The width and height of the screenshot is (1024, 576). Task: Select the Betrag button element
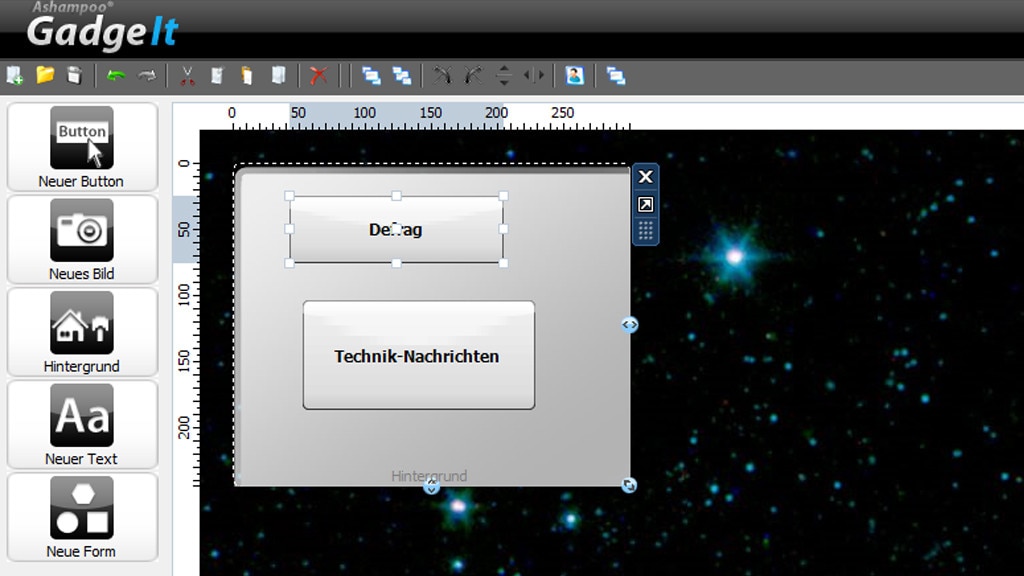click(397, 230)
